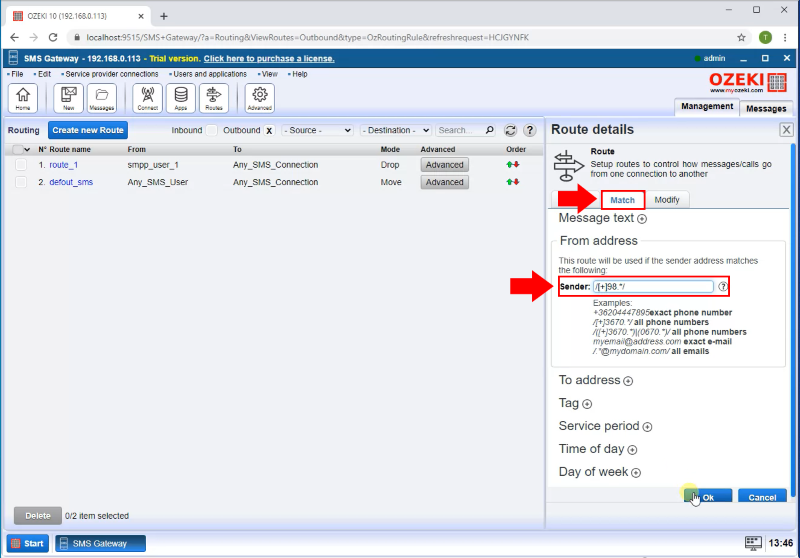Expand the Day of week section
The width and height of the screenshot is (800, 558).
[636, 473]
